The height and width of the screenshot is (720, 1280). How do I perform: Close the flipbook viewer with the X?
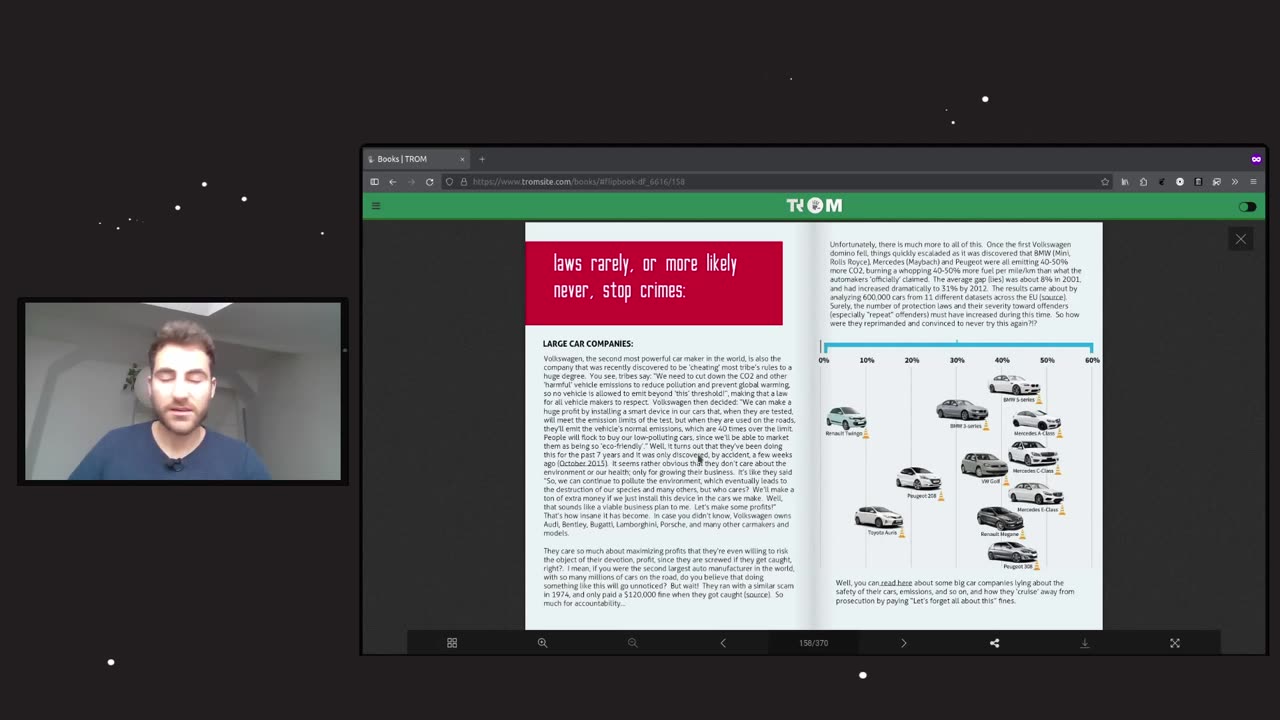[x=1241, y=239]
